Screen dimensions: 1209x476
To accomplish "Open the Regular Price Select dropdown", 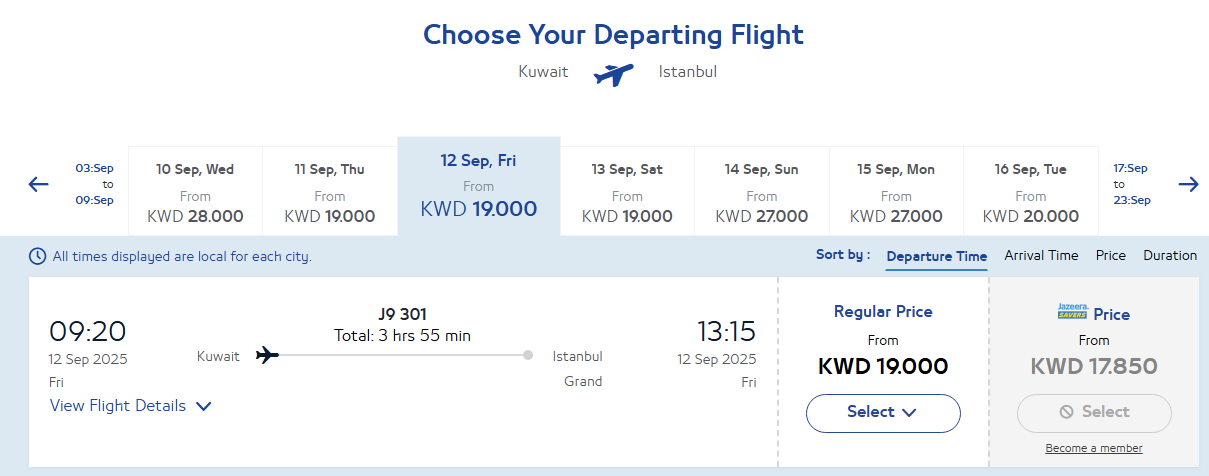I will tap(883, 413).
